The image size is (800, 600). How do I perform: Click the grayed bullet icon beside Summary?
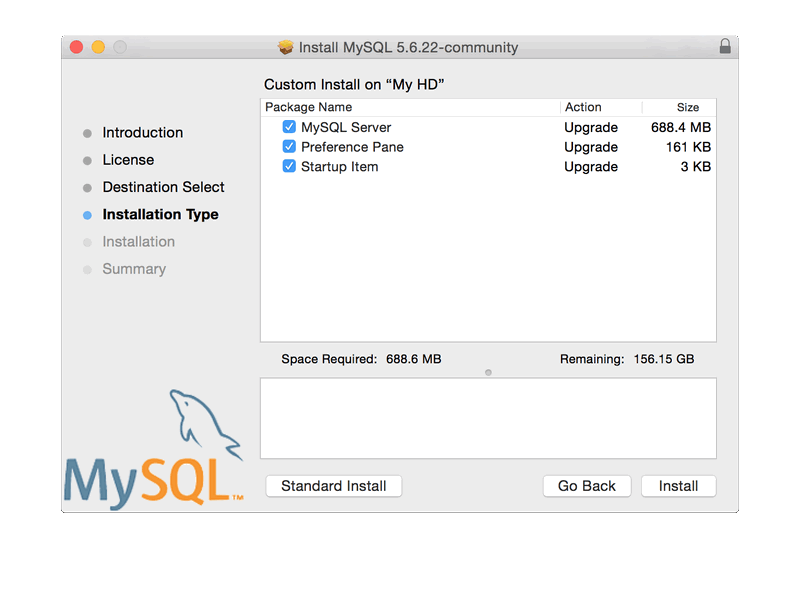[x=88, y=269]
